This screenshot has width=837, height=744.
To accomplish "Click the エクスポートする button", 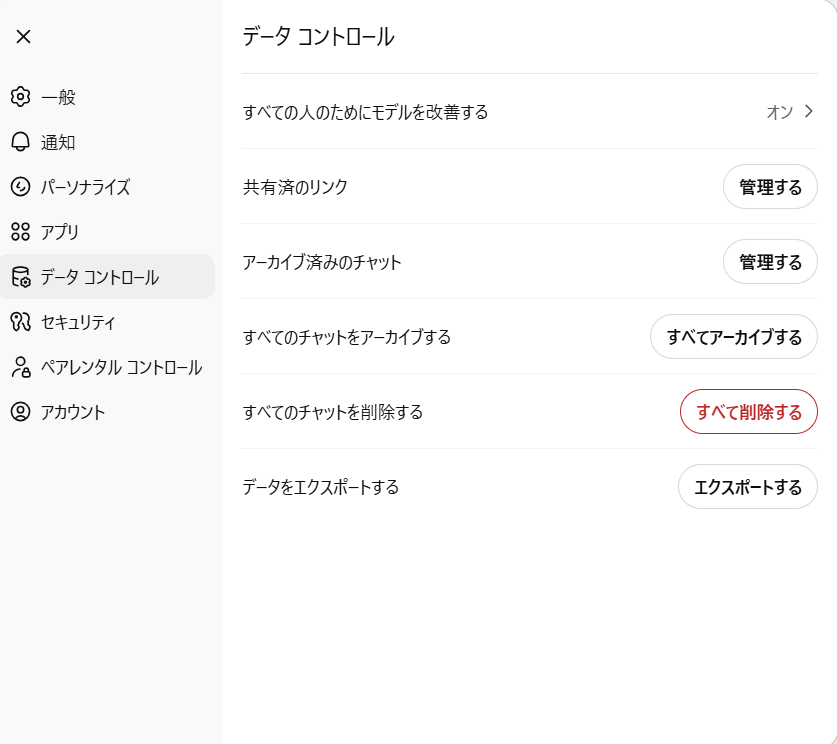I will point(748,487).
